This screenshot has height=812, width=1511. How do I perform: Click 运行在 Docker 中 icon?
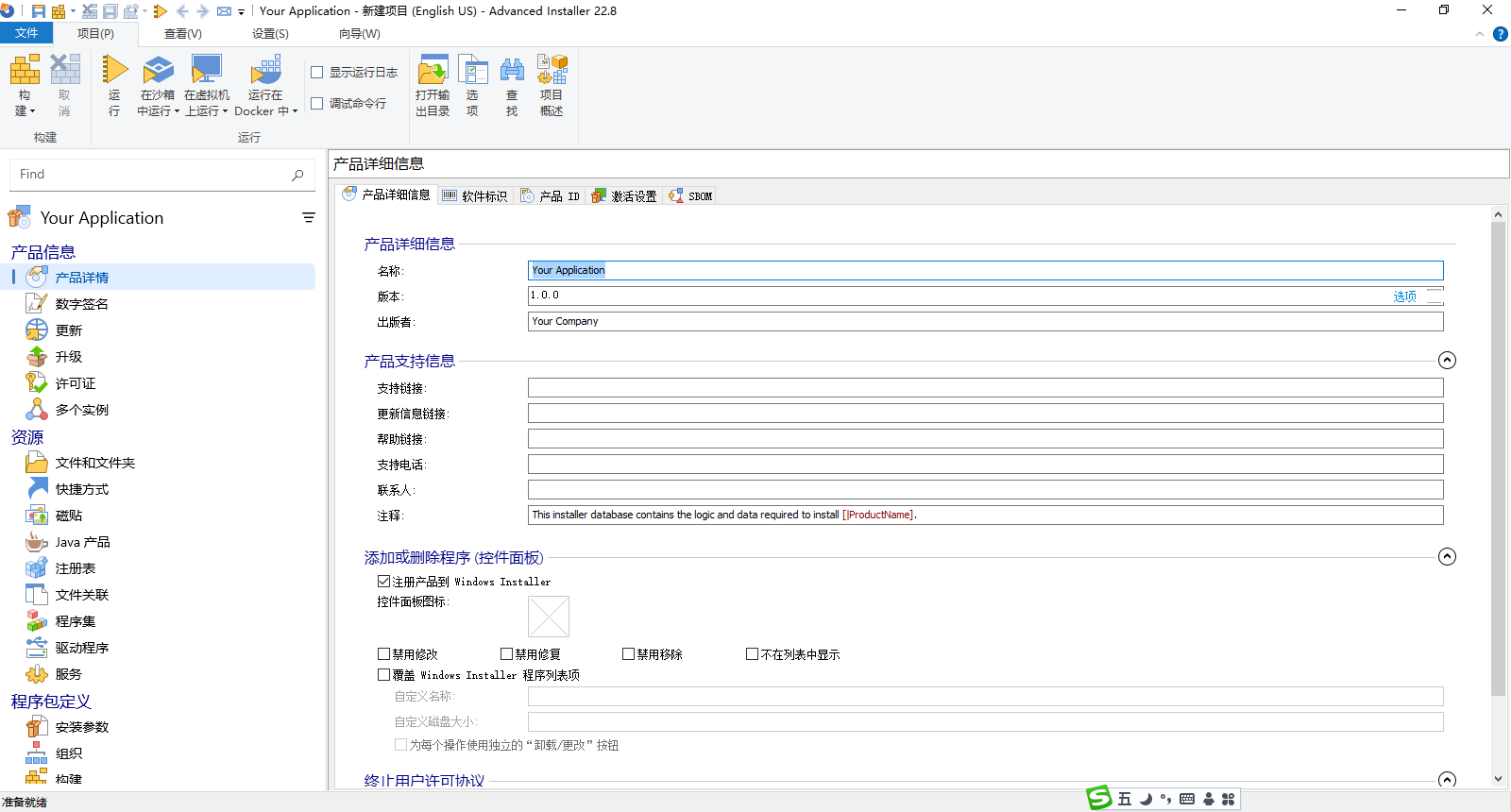coord(265,70)
